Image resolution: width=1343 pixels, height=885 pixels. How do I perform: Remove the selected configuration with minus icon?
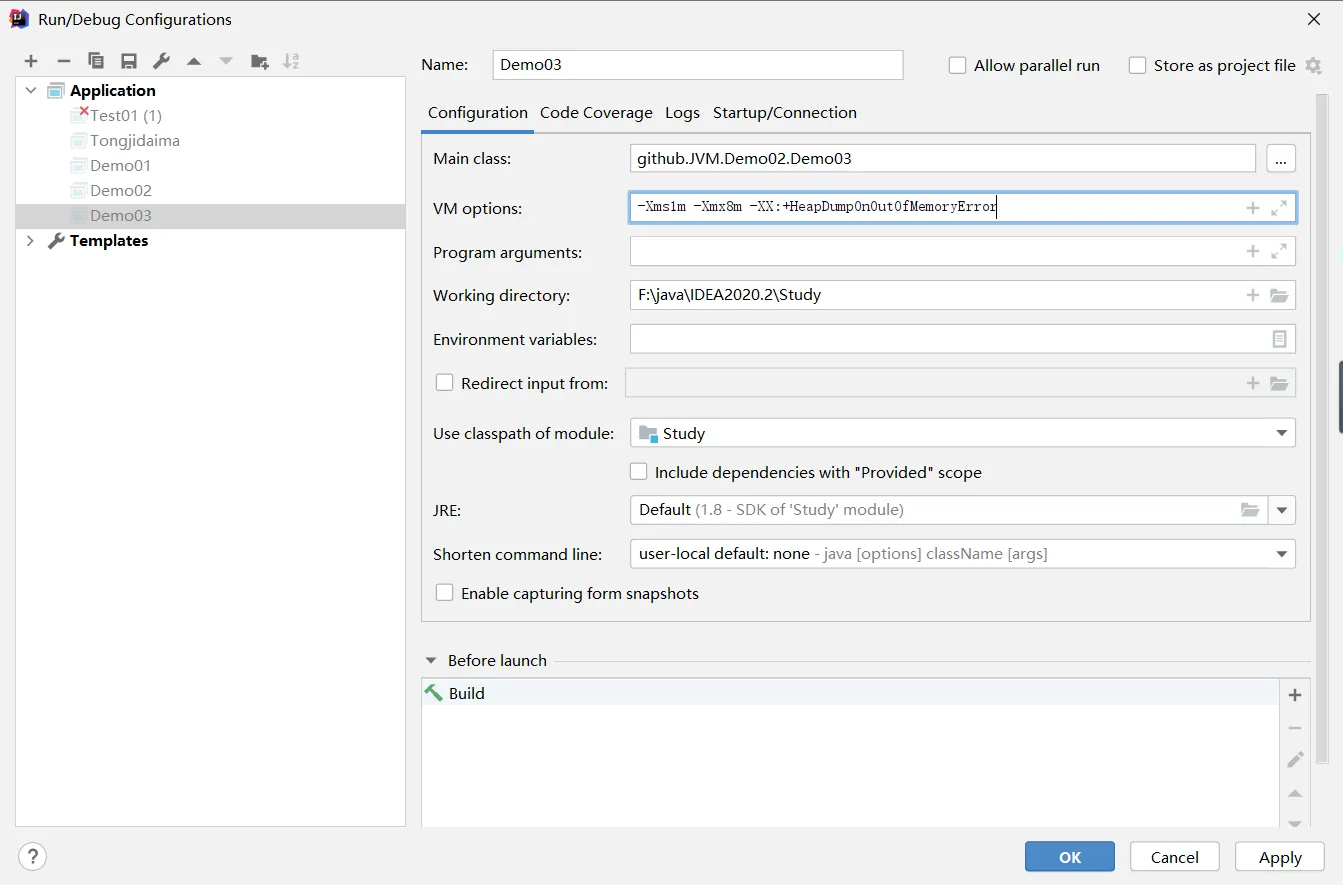63,61
